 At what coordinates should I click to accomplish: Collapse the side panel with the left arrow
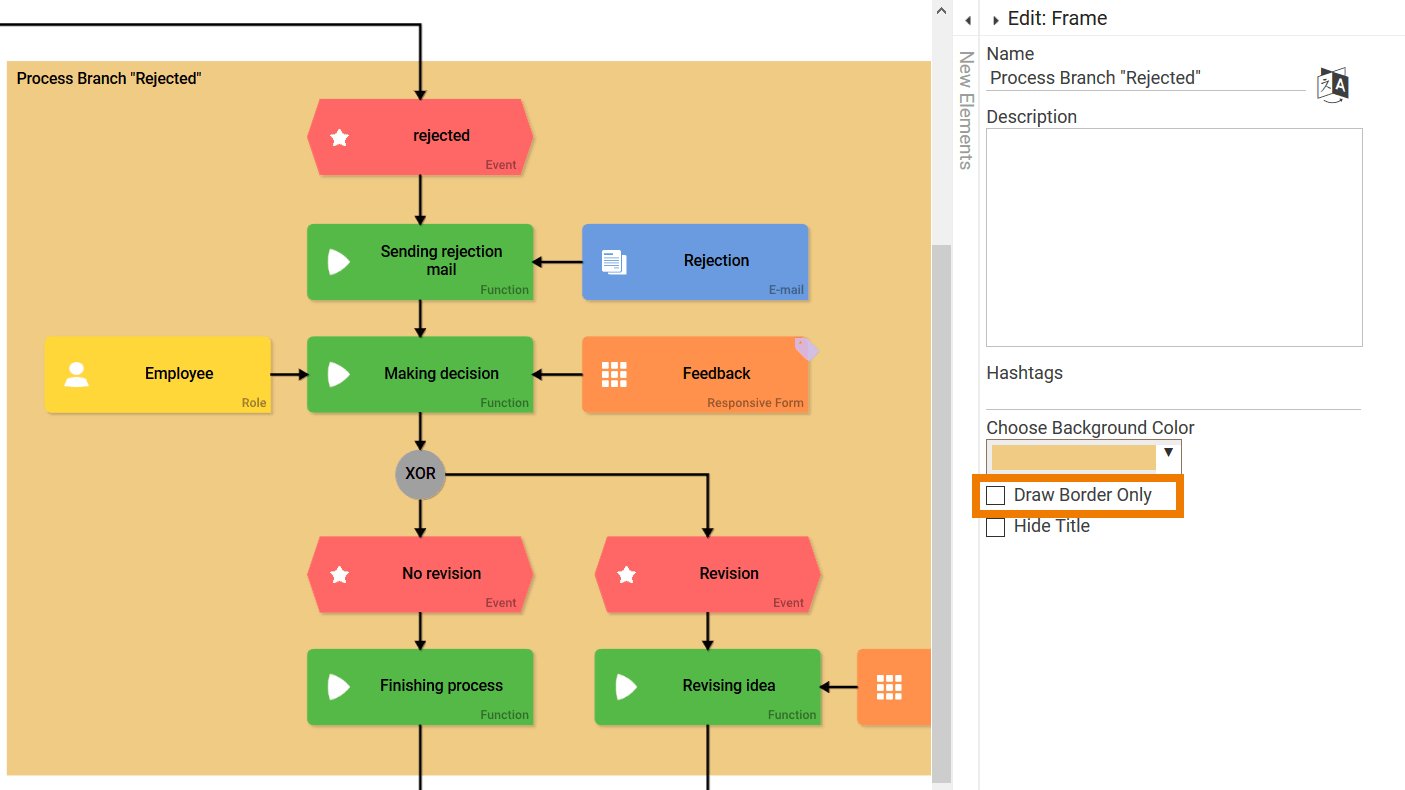click(x=967, y=20)
